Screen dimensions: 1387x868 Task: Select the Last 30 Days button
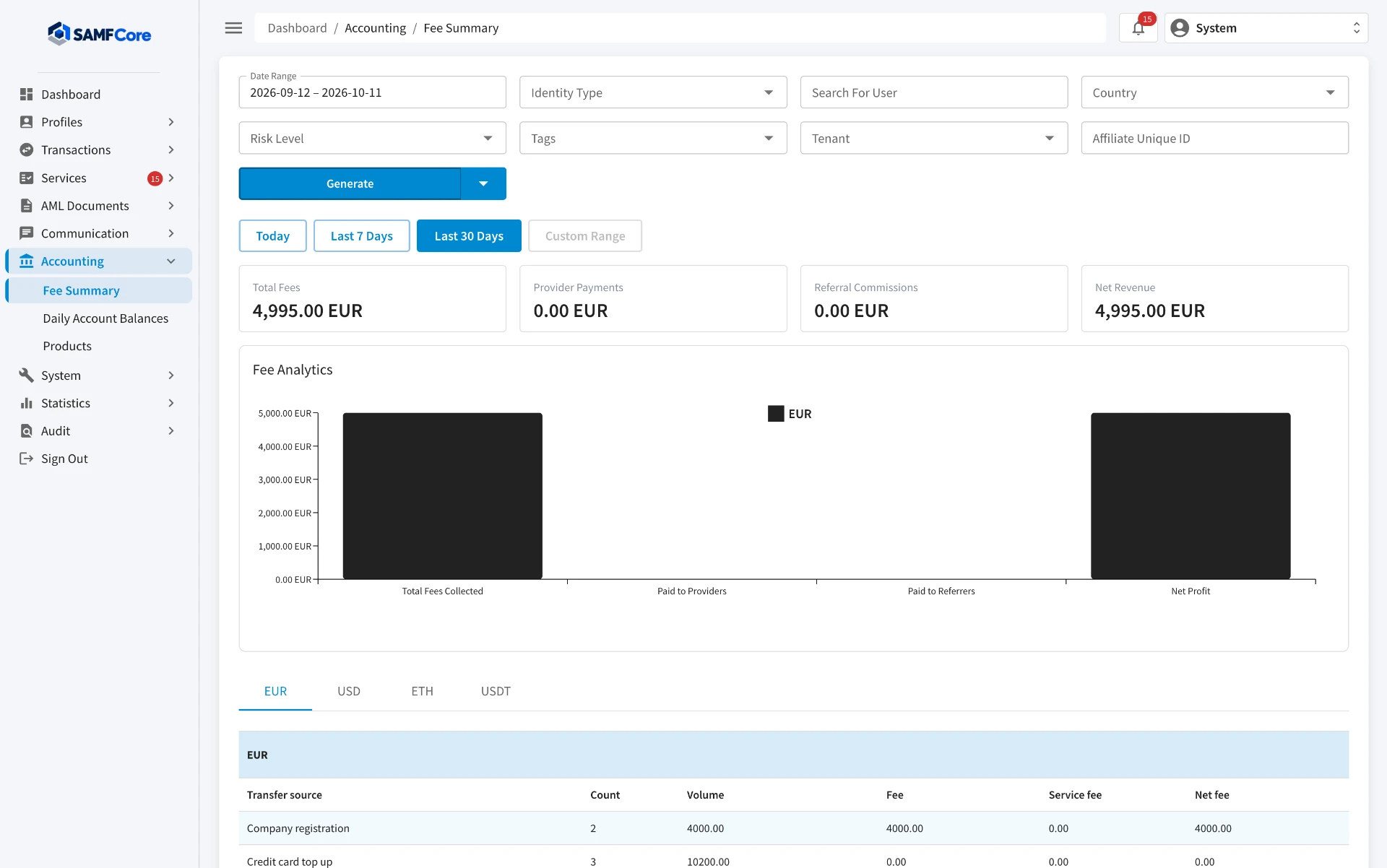pos(469,236)
